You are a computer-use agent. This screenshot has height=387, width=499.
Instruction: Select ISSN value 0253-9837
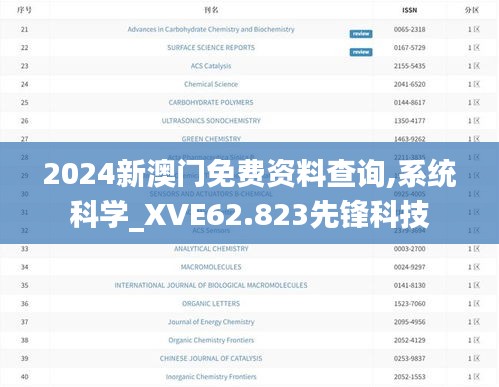(409, 359)
